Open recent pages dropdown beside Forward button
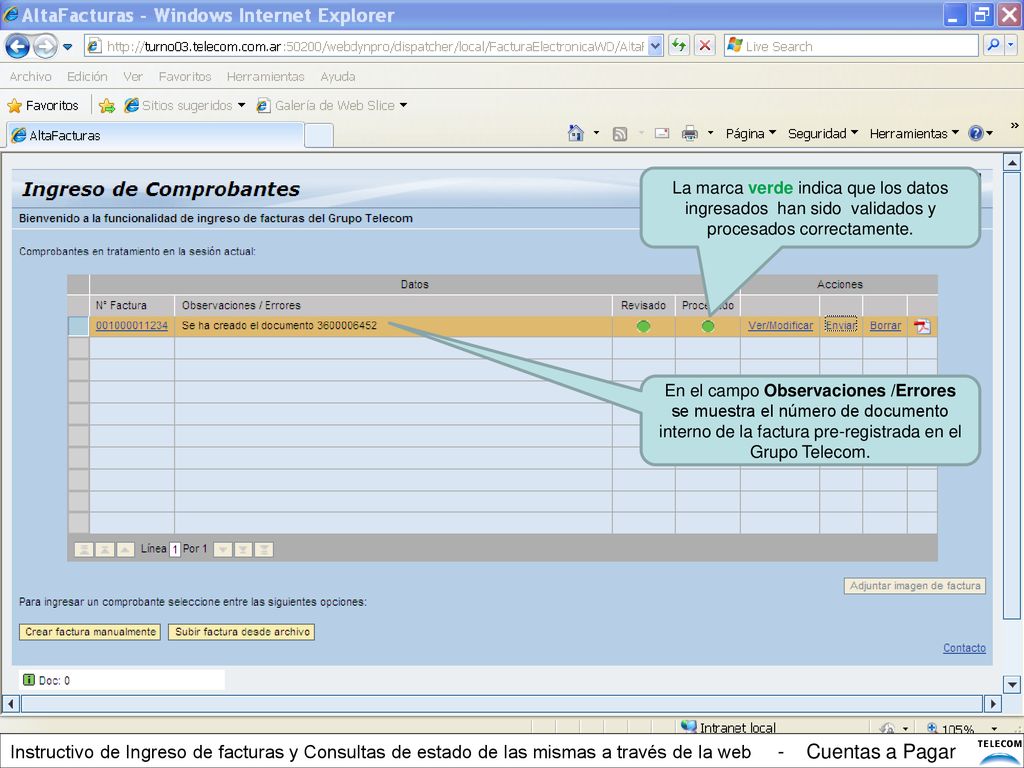 (x=67, y=46)
